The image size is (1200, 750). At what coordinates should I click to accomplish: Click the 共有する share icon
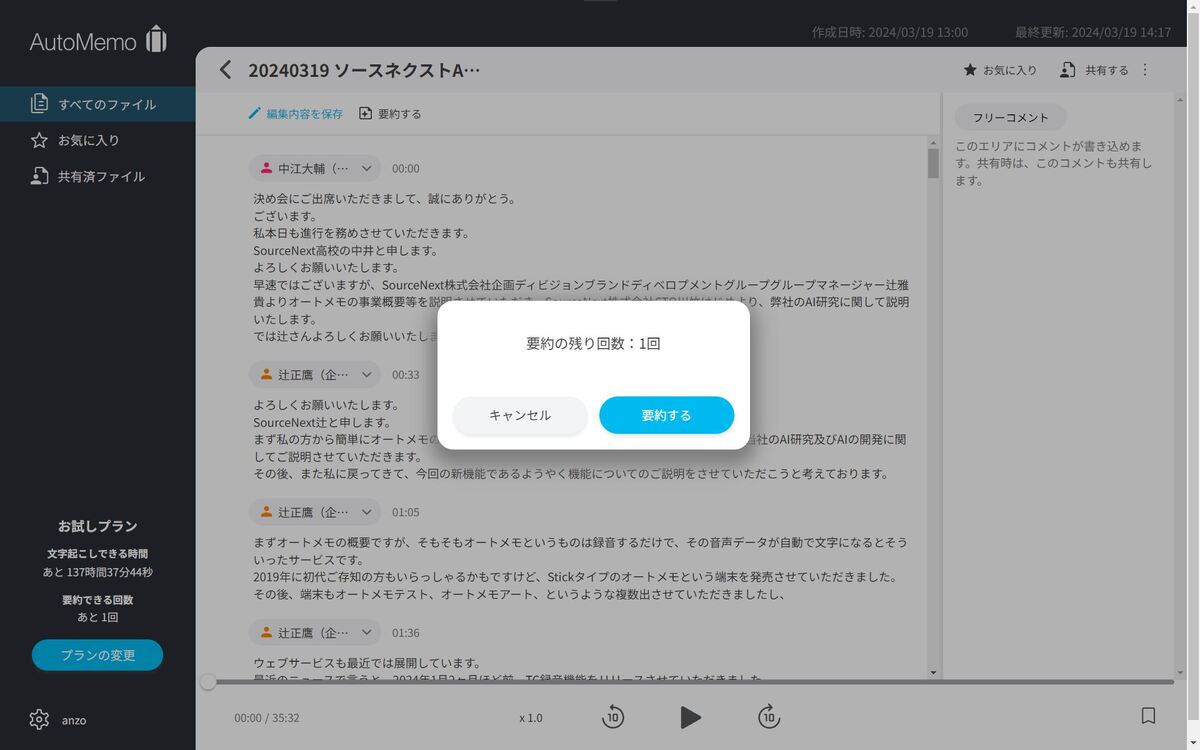click(x=1068, y=70)
